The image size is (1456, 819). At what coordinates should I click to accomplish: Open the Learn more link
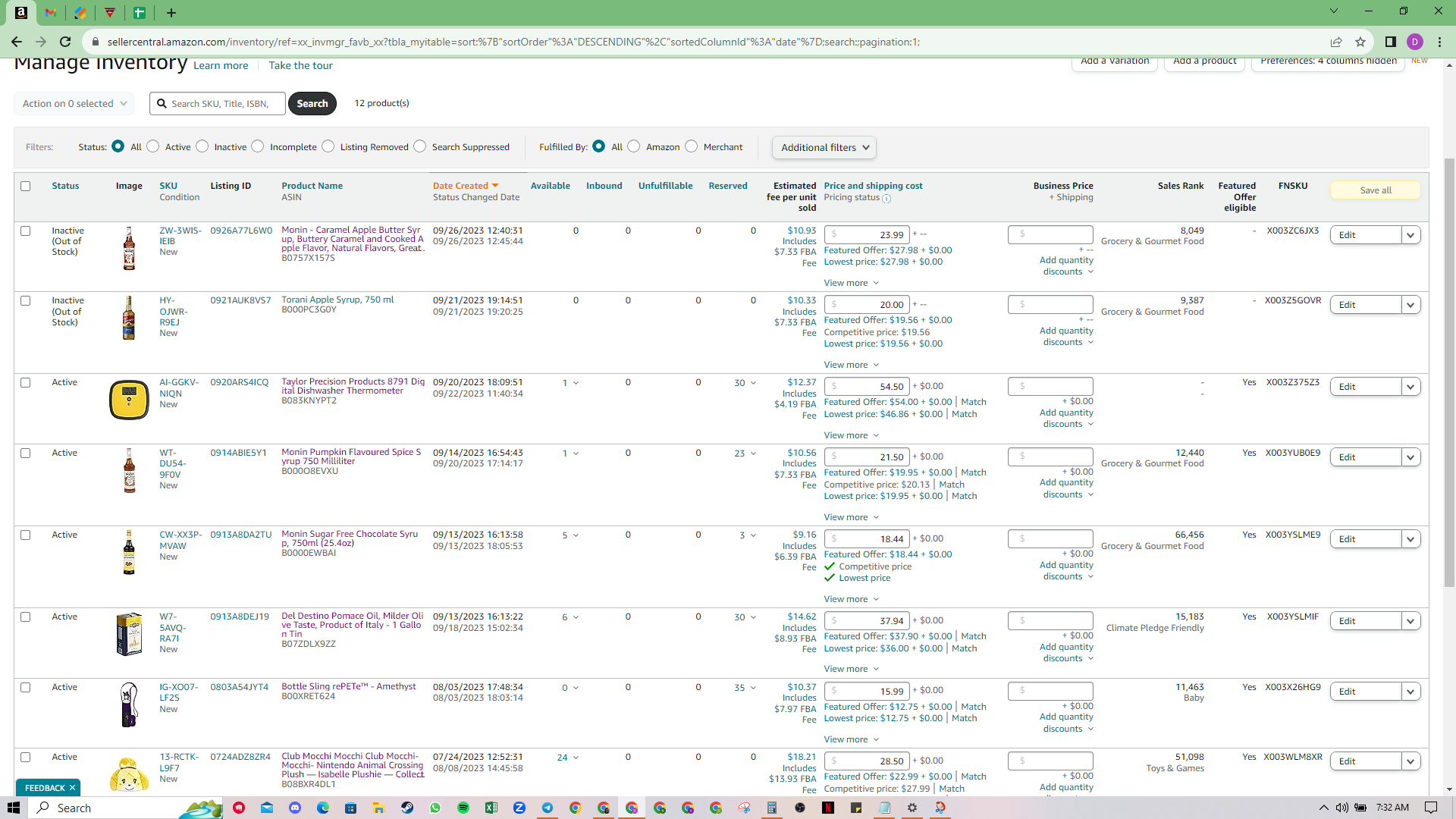[x=221, y=66]
